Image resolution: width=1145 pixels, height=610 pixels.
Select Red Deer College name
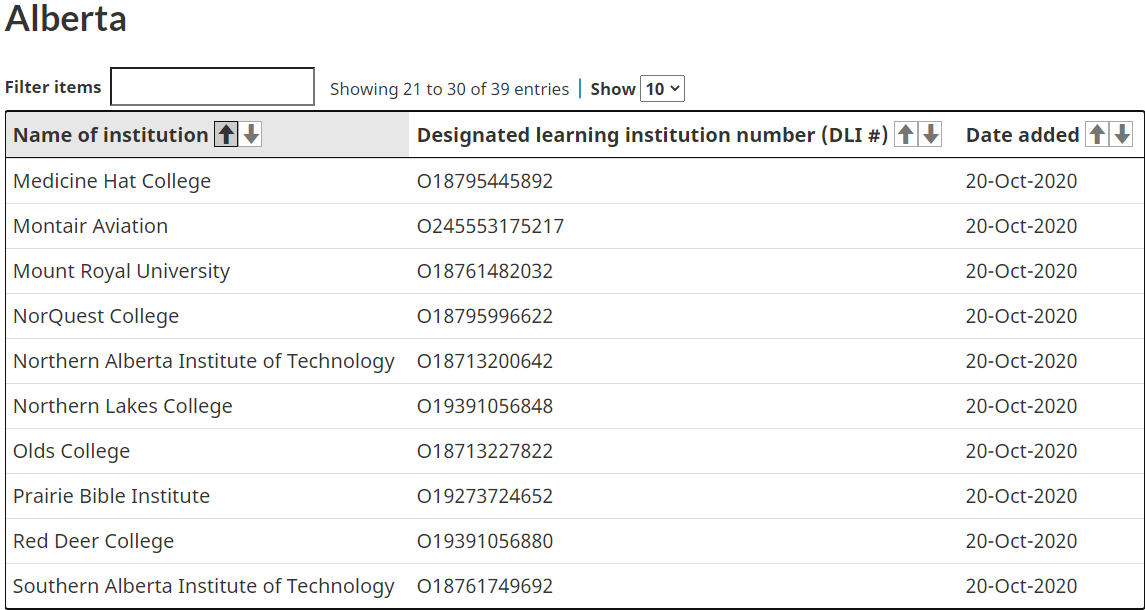coord(93,541)
